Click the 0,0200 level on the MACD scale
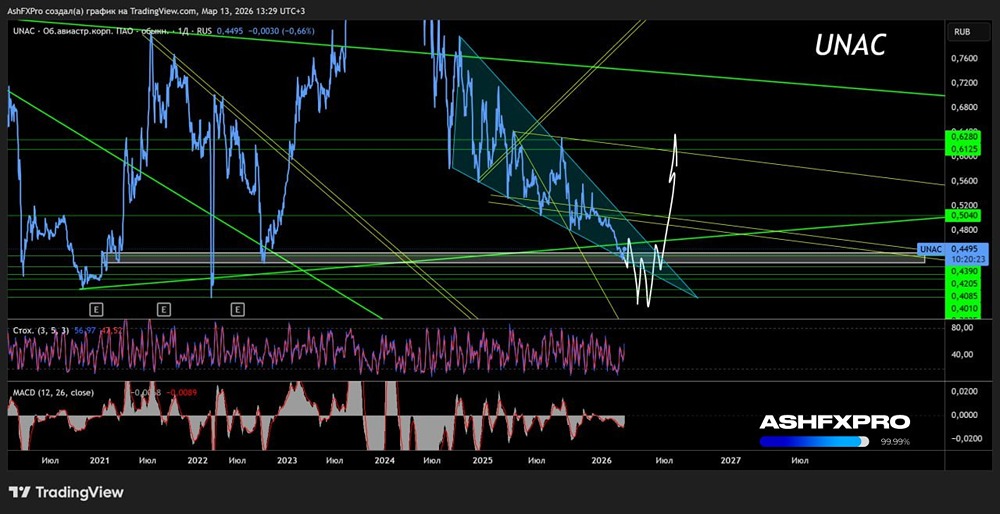The width and height of the screenshot is (1000, 514). point(963,390)
